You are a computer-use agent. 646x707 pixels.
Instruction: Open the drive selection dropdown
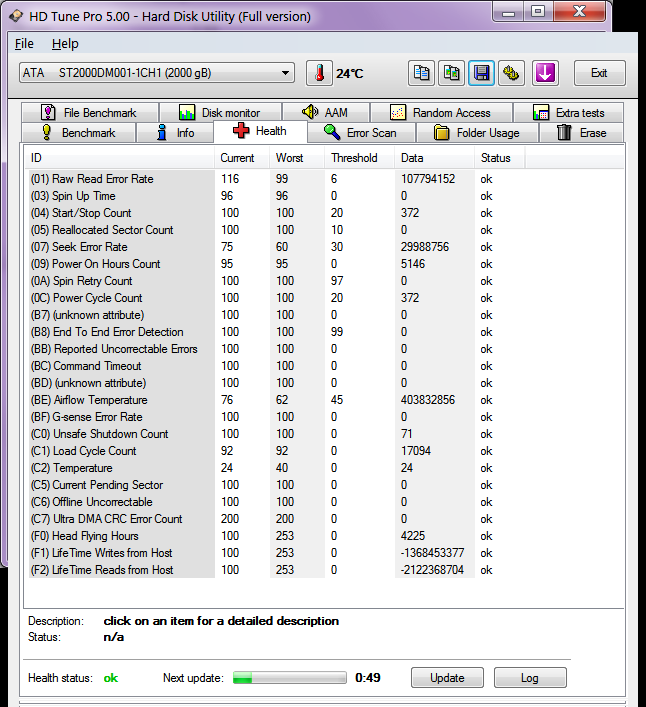click(x=157, y=73)
